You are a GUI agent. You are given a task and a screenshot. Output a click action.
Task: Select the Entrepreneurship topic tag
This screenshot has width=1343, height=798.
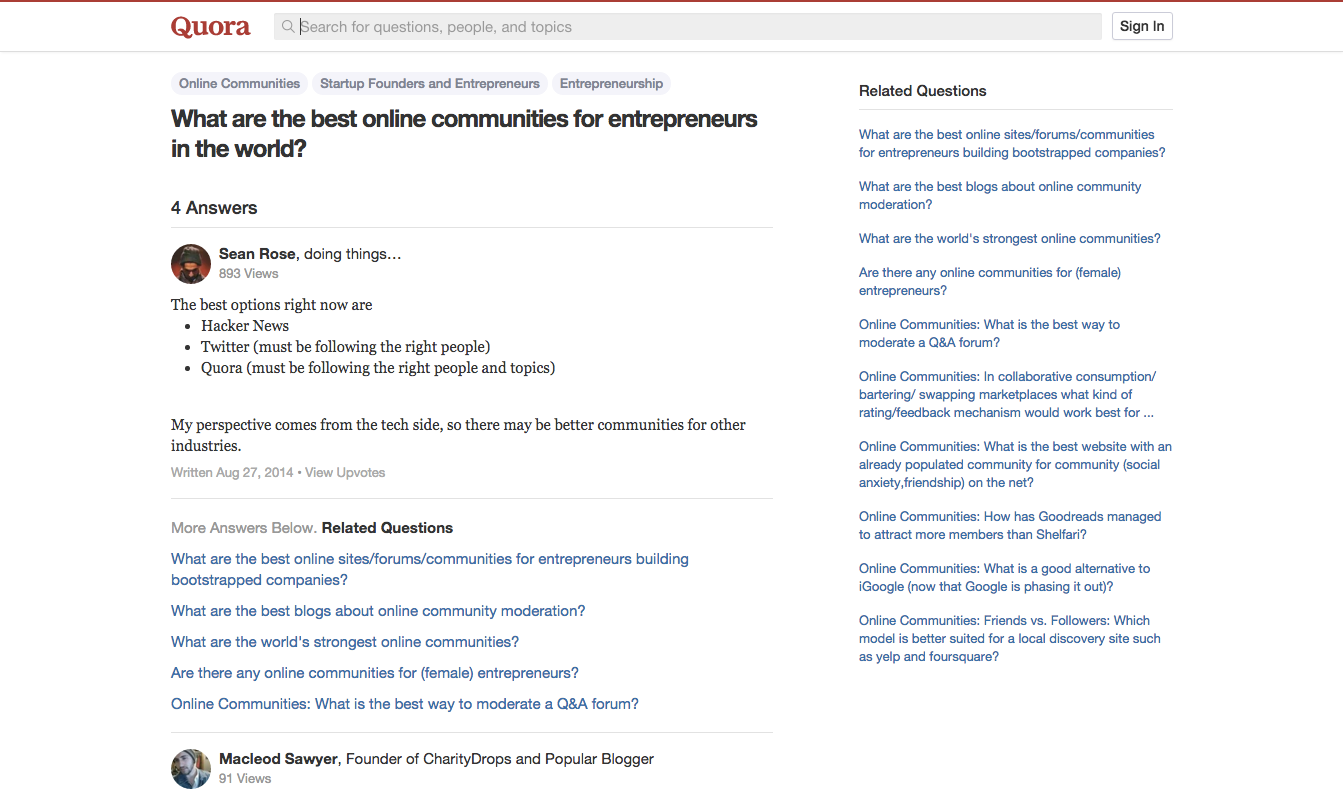pos(611,84)
